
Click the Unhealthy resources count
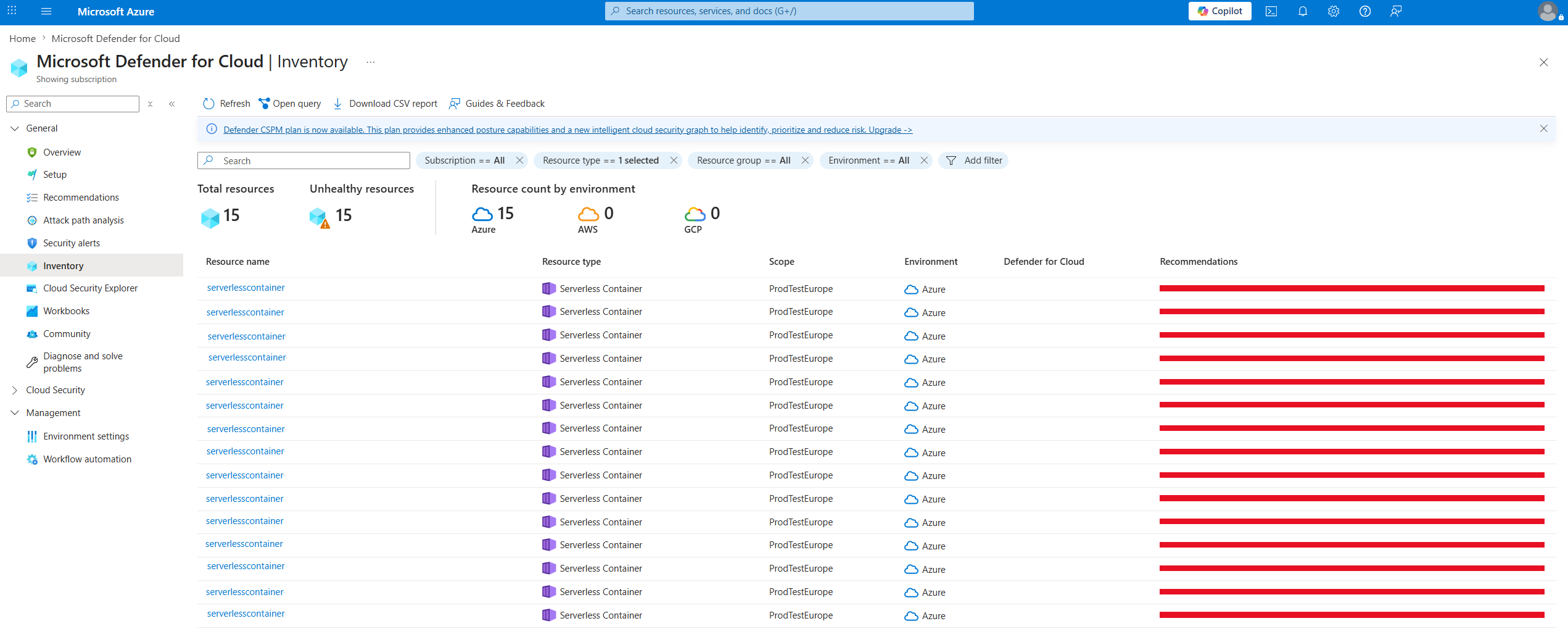coord(344,215)
